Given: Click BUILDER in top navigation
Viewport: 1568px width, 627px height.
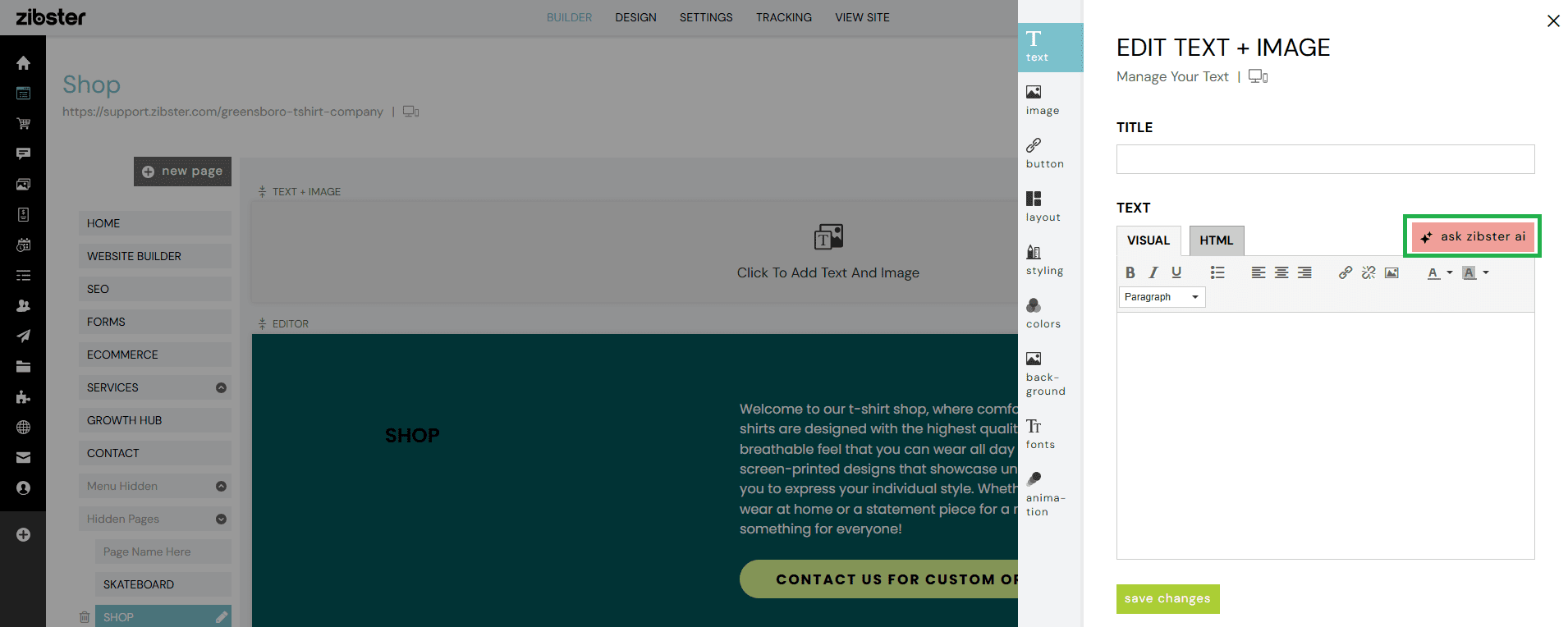Looking at the screenshot, I should [x=569, y=17].
